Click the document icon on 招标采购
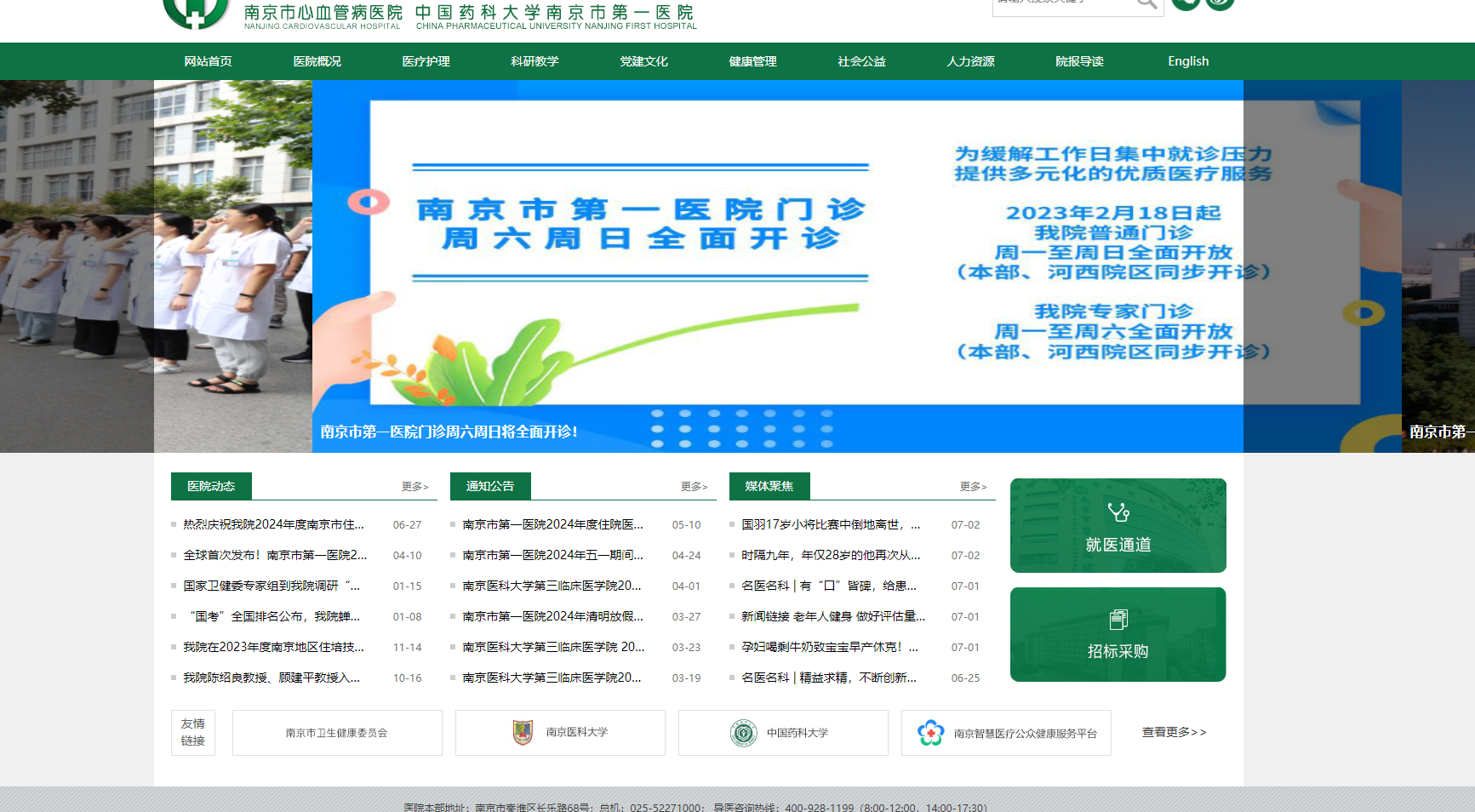Screen dimensions: 1475x812 point(1118,619)
